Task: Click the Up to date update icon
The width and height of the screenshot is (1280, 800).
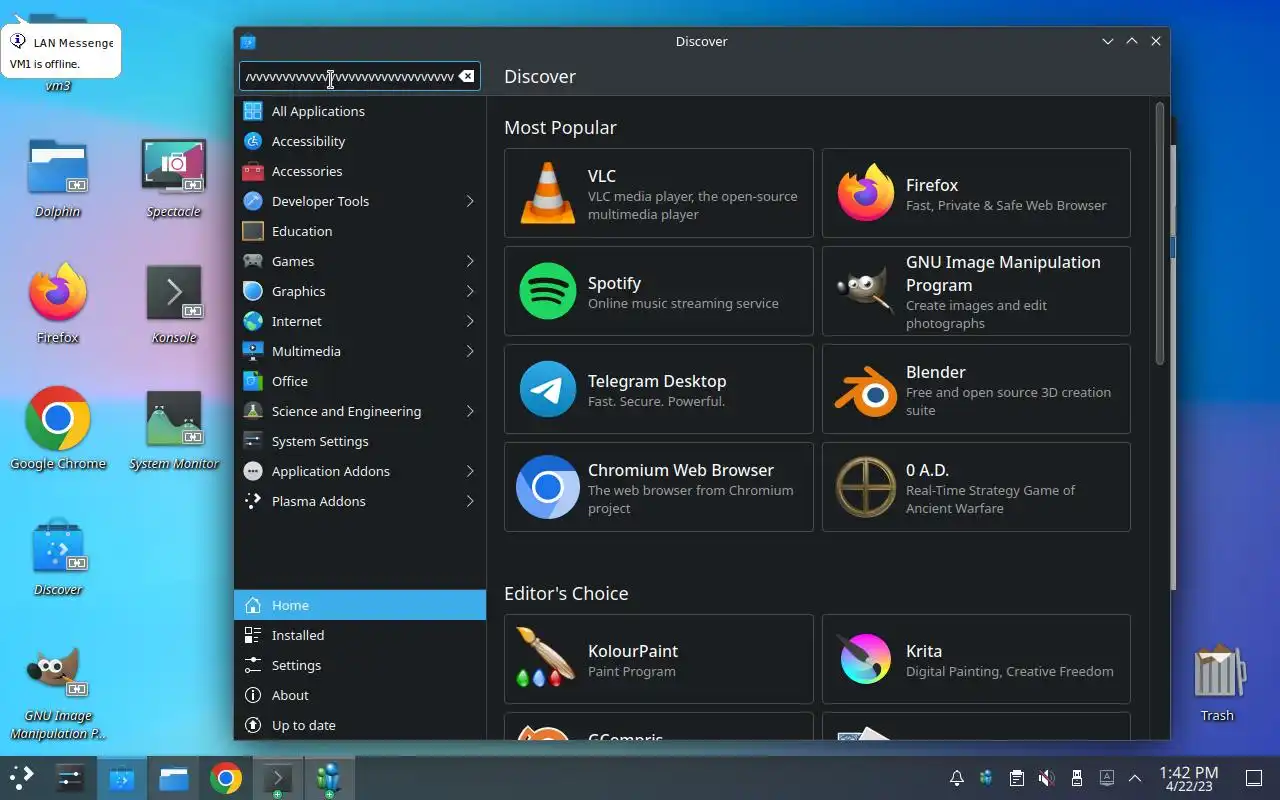Action: [253, 725]
